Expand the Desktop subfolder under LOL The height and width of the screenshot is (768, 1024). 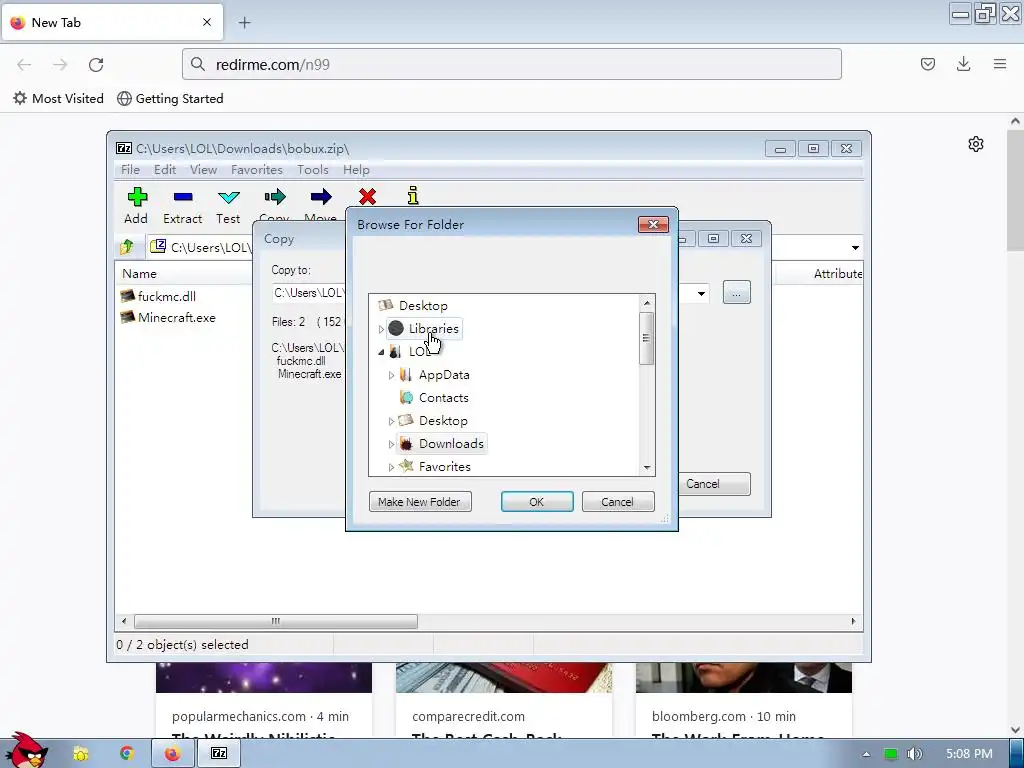[x=391, y=421]
